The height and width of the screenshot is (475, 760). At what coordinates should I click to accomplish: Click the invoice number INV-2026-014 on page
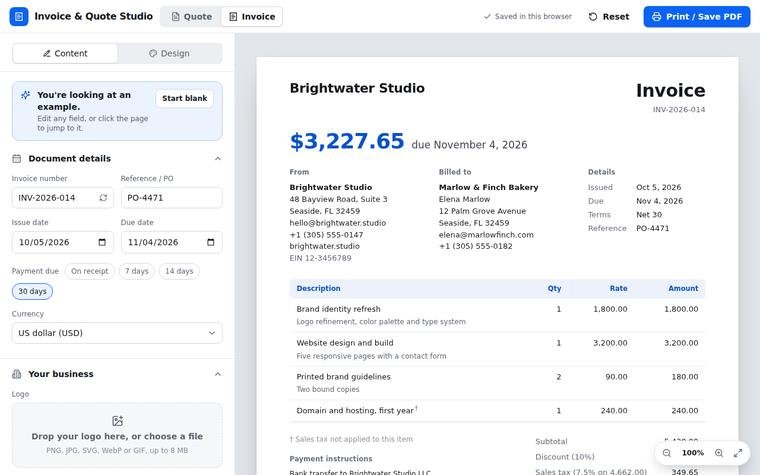point(679,110)
